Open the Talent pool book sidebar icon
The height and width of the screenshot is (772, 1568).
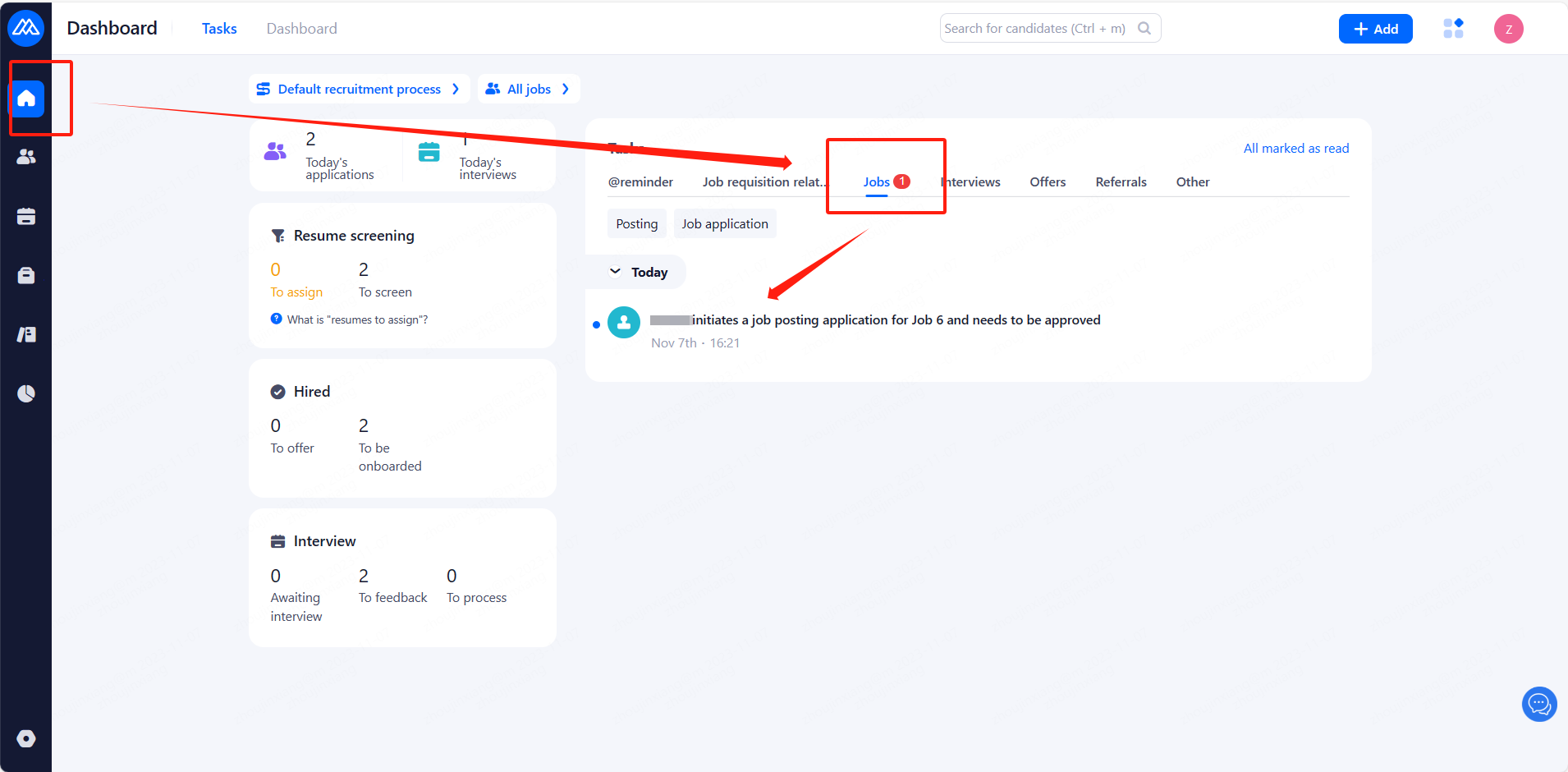(26, 334)
